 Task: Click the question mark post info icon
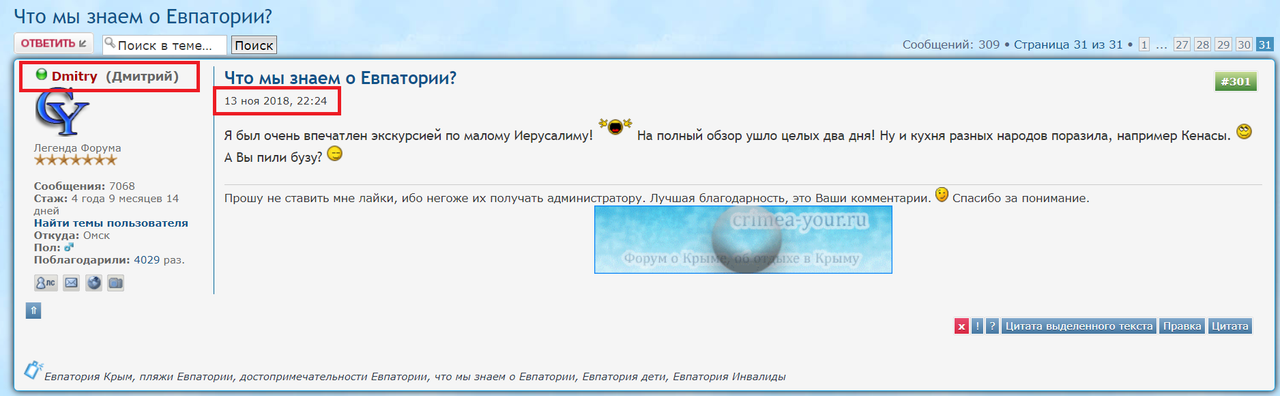tap(992, 326)
